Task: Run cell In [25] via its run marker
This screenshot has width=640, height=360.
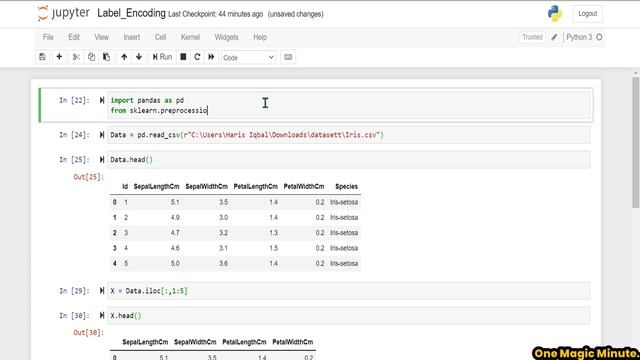Action: [102, 160]
